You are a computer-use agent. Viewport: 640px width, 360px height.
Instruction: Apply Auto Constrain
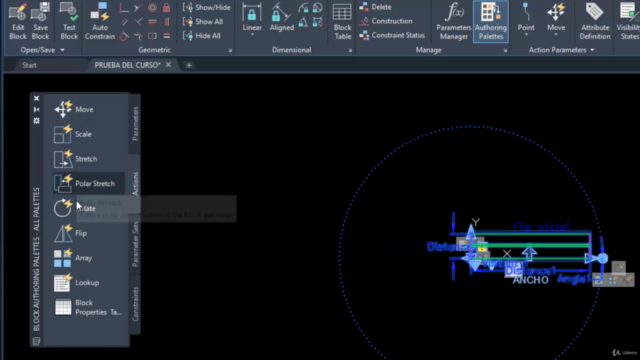click(x=100, y=21)
